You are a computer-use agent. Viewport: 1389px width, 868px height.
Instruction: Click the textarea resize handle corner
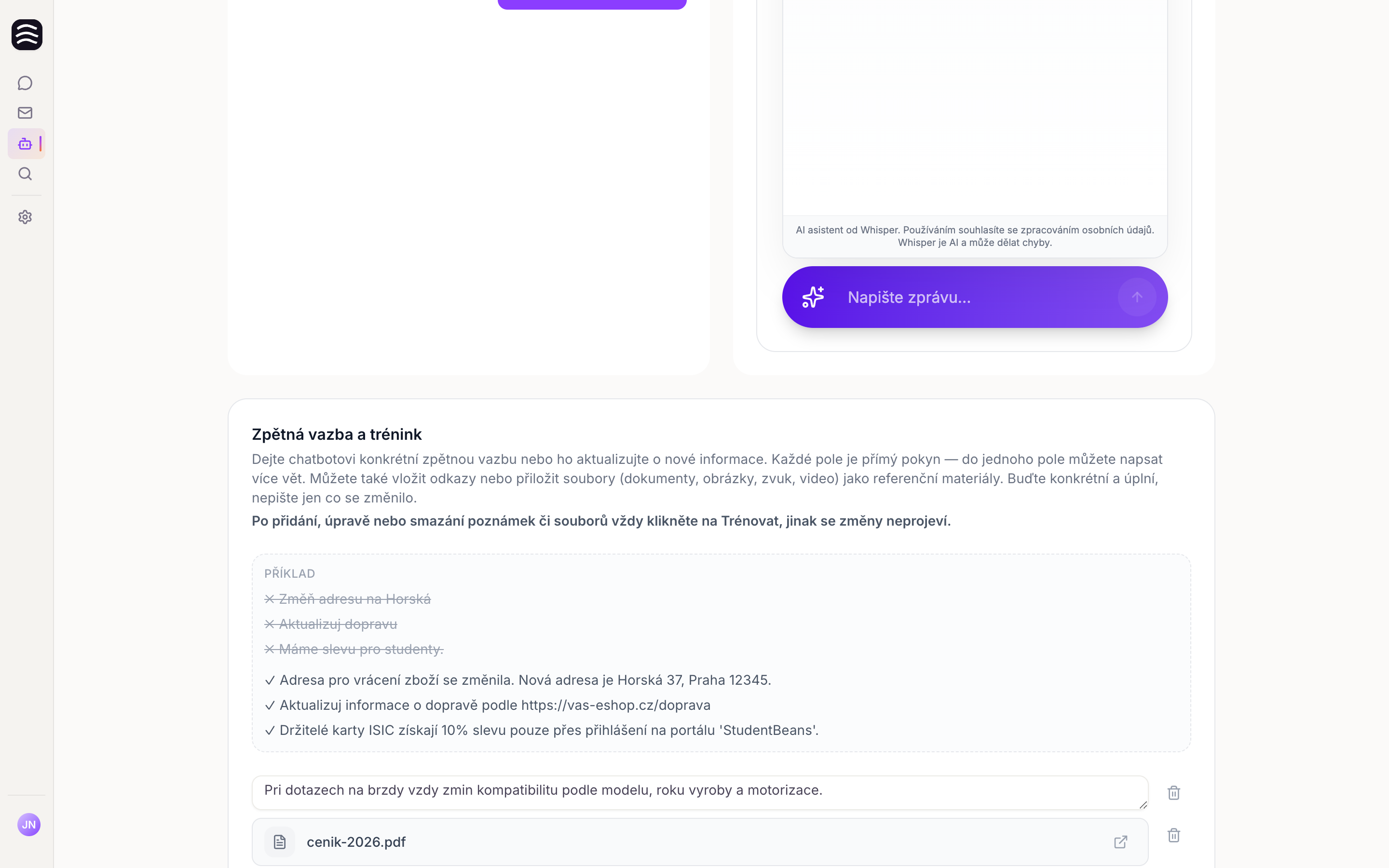click(x=1143, y=805)
